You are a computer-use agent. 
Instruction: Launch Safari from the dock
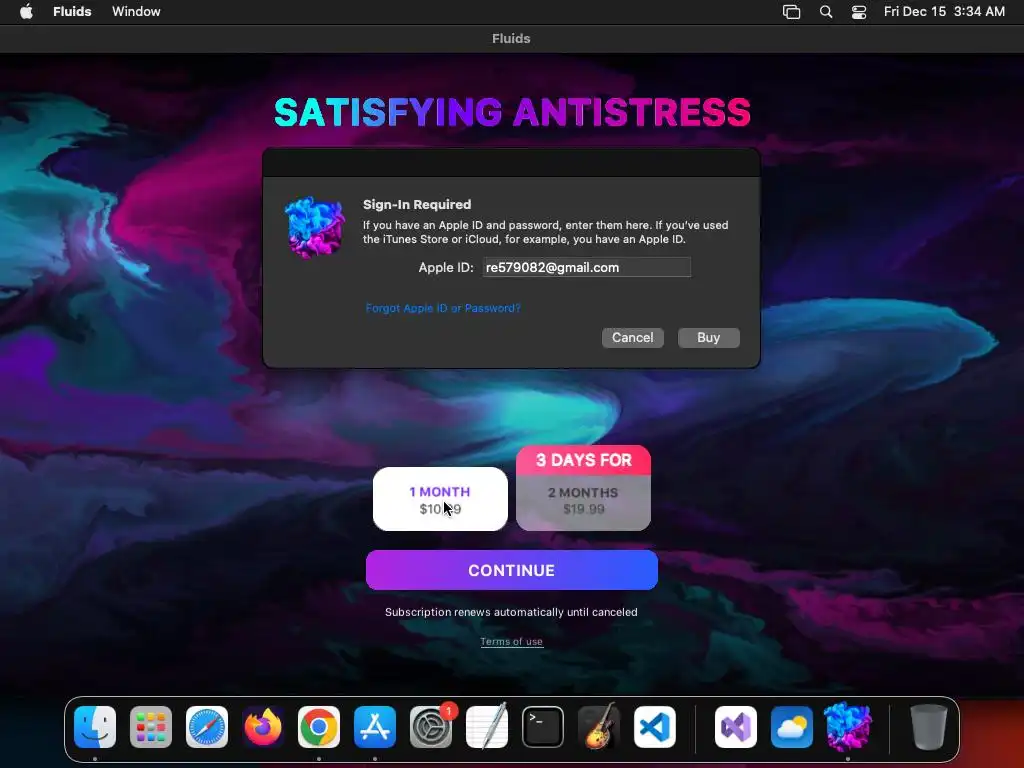click(207, 727)
